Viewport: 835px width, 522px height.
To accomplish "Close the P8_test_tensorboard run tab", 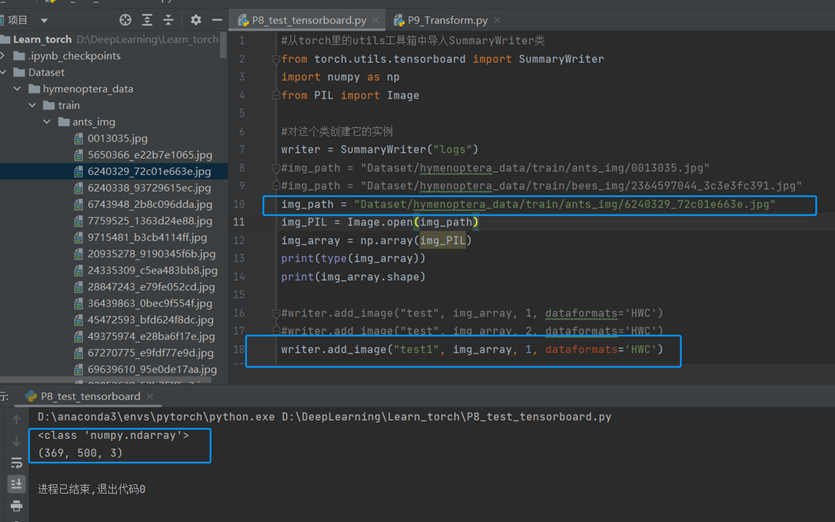I will (150, 396).
